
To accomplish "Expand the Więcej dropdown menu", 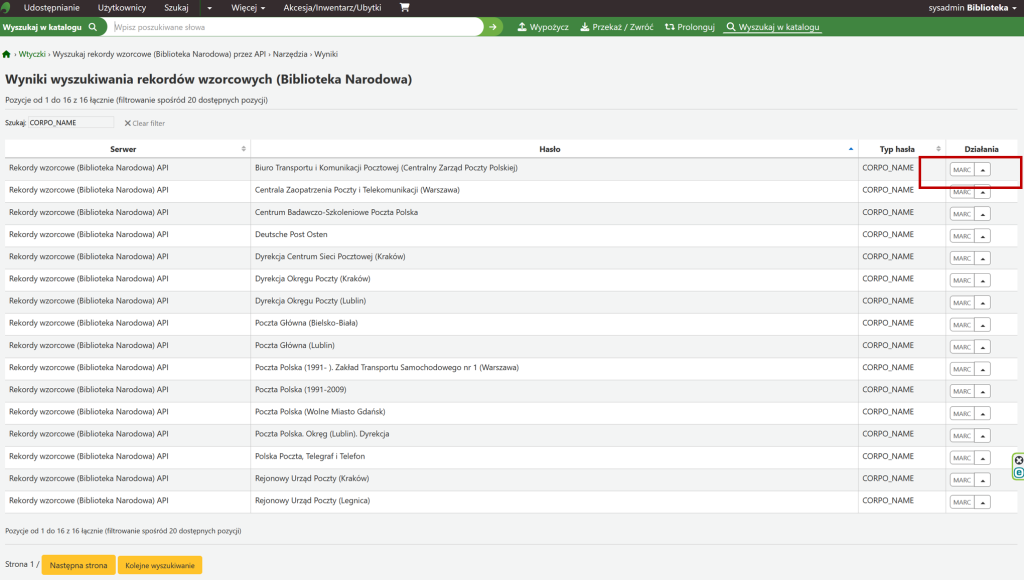I will 248,8.
